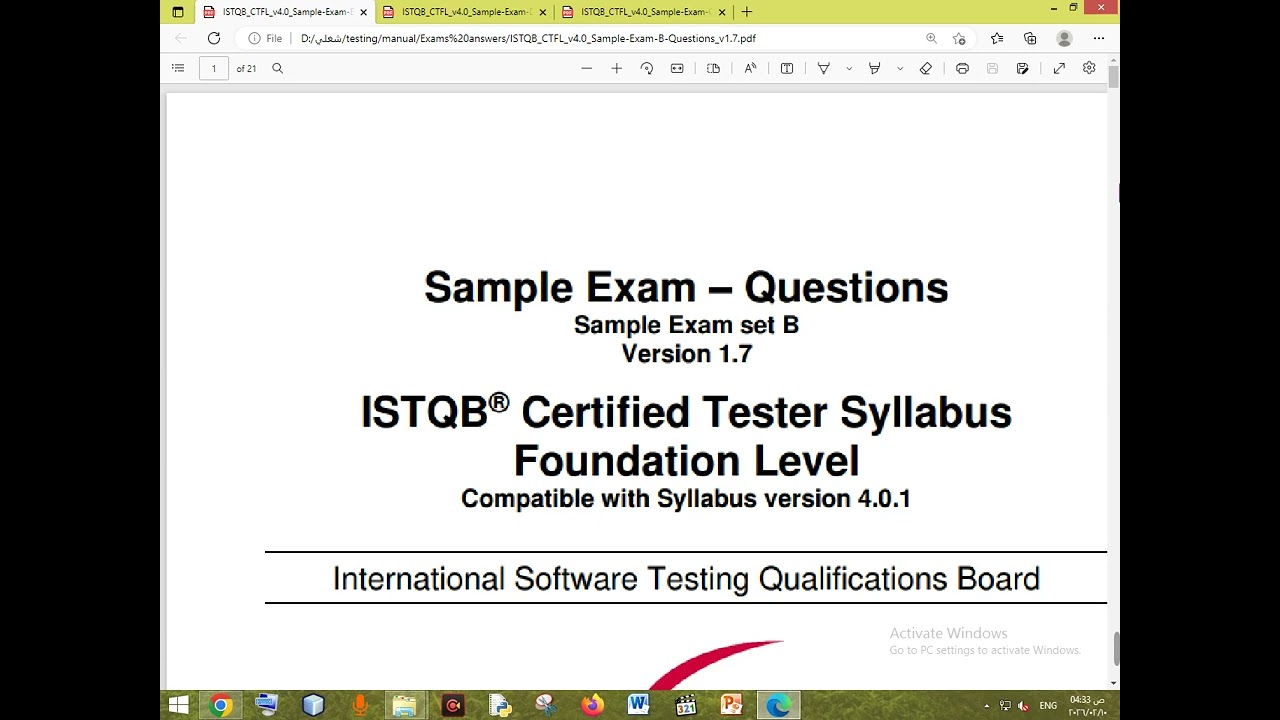Close the second ISTQB Sample-Exam tab

tap(543, 12)
